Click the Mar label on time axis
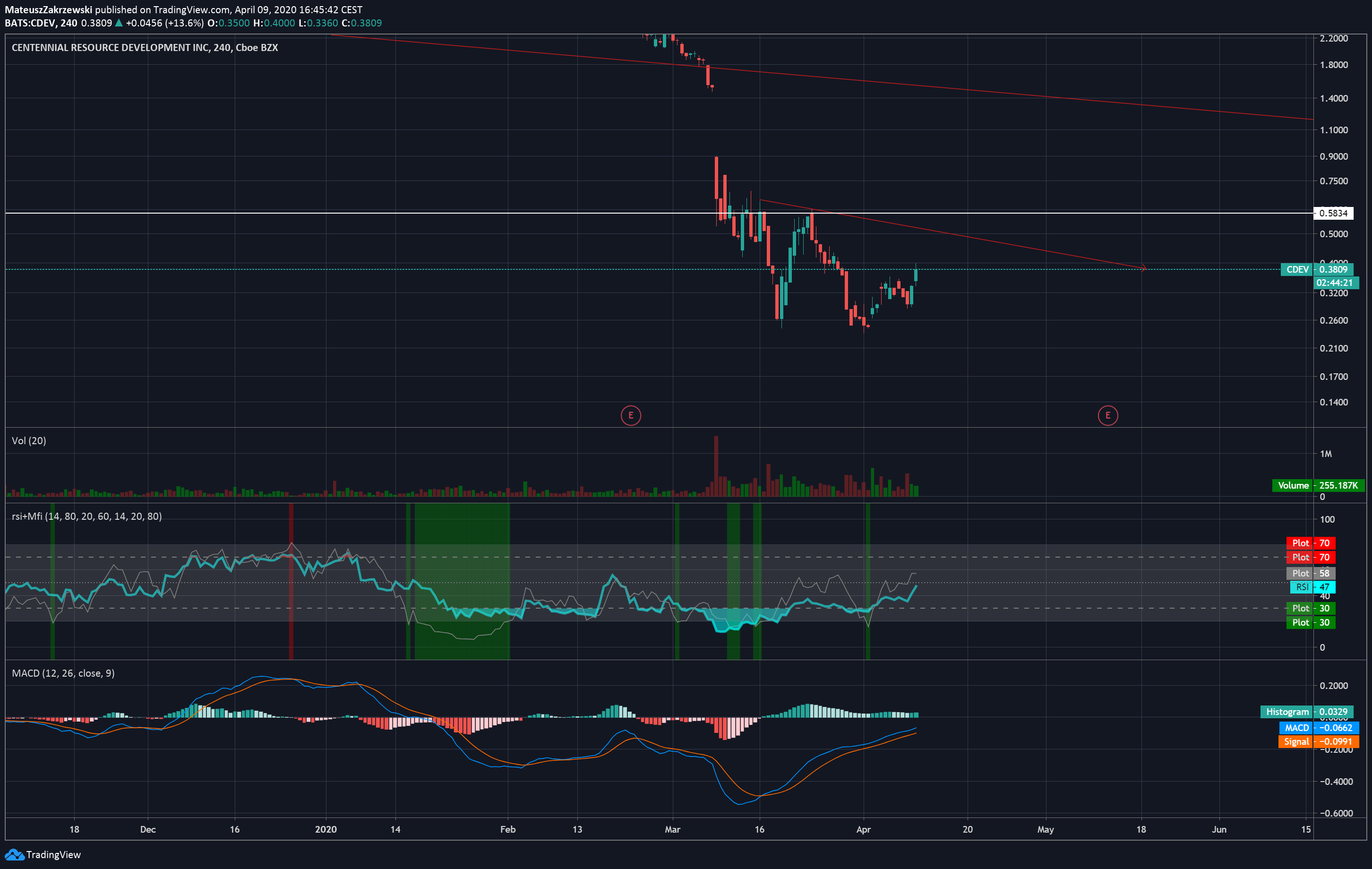Viewport: 1372px width, 869px height. coord(672,829)
